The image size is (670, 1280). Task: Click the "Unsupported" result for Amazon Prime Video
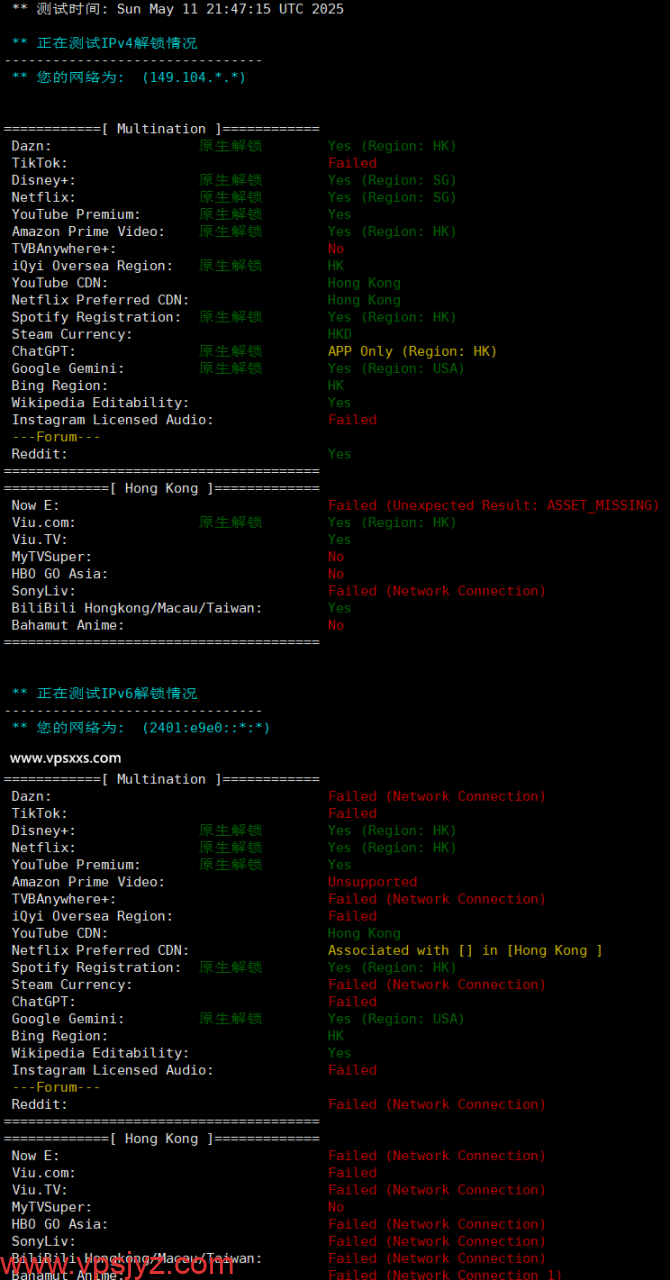pos(372,882)
